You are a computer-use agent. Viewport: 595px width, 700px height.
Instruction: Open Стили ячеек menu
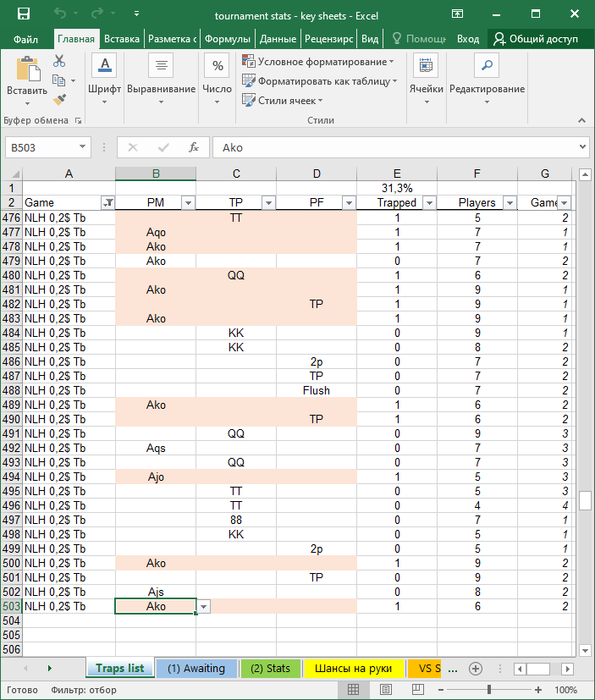tap(282, 100)
